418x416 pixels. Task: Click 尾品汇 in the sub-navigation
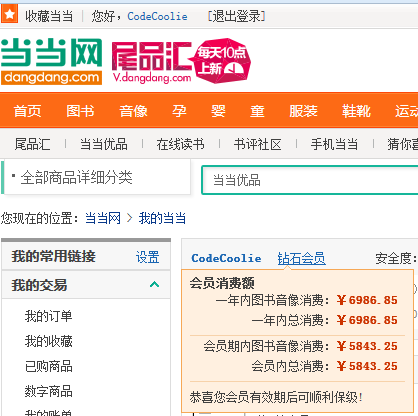pos(33,144)
